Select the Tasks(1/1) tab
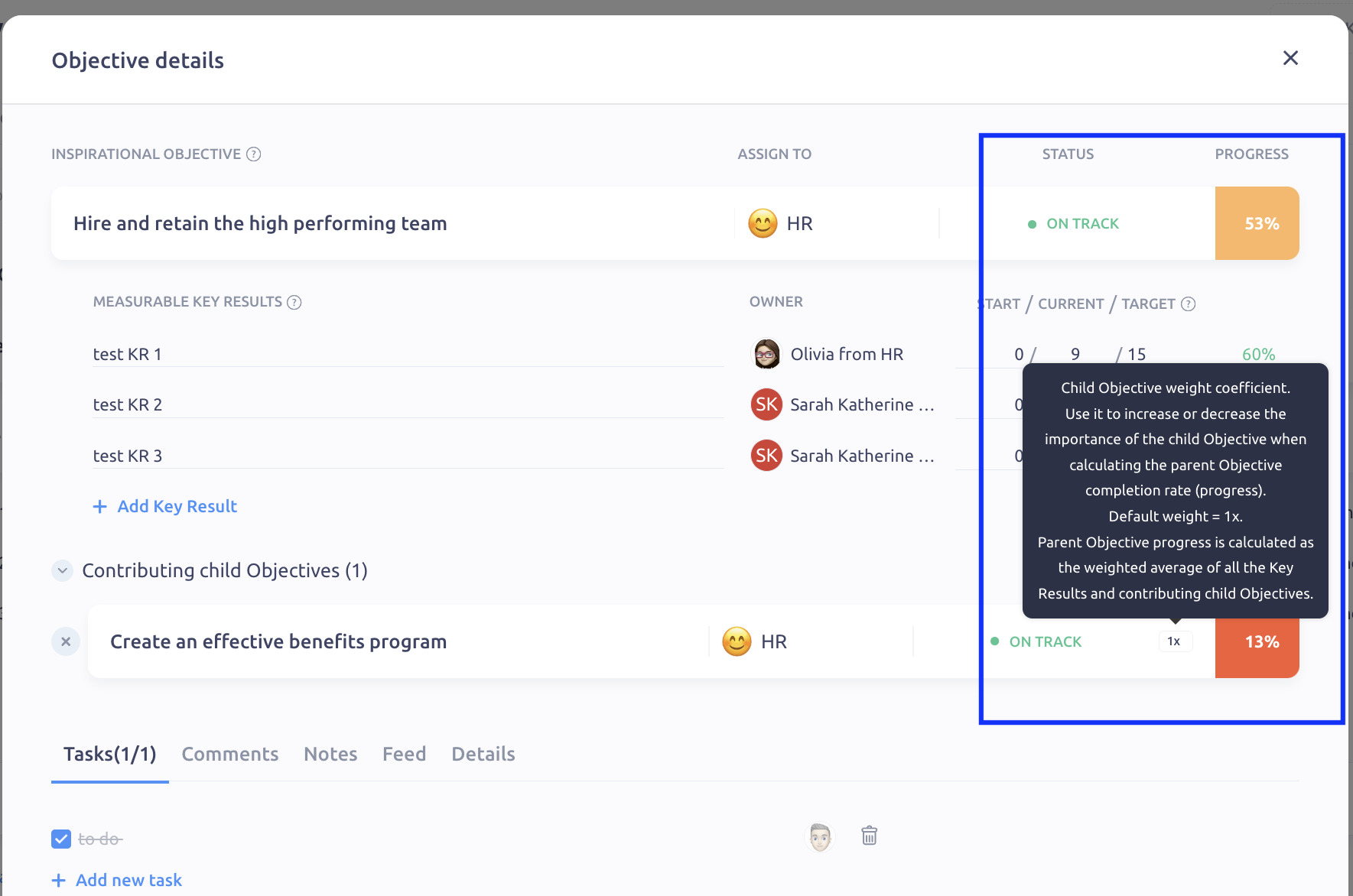Screen dimensions: 1353x896 (x=110, y=755)
